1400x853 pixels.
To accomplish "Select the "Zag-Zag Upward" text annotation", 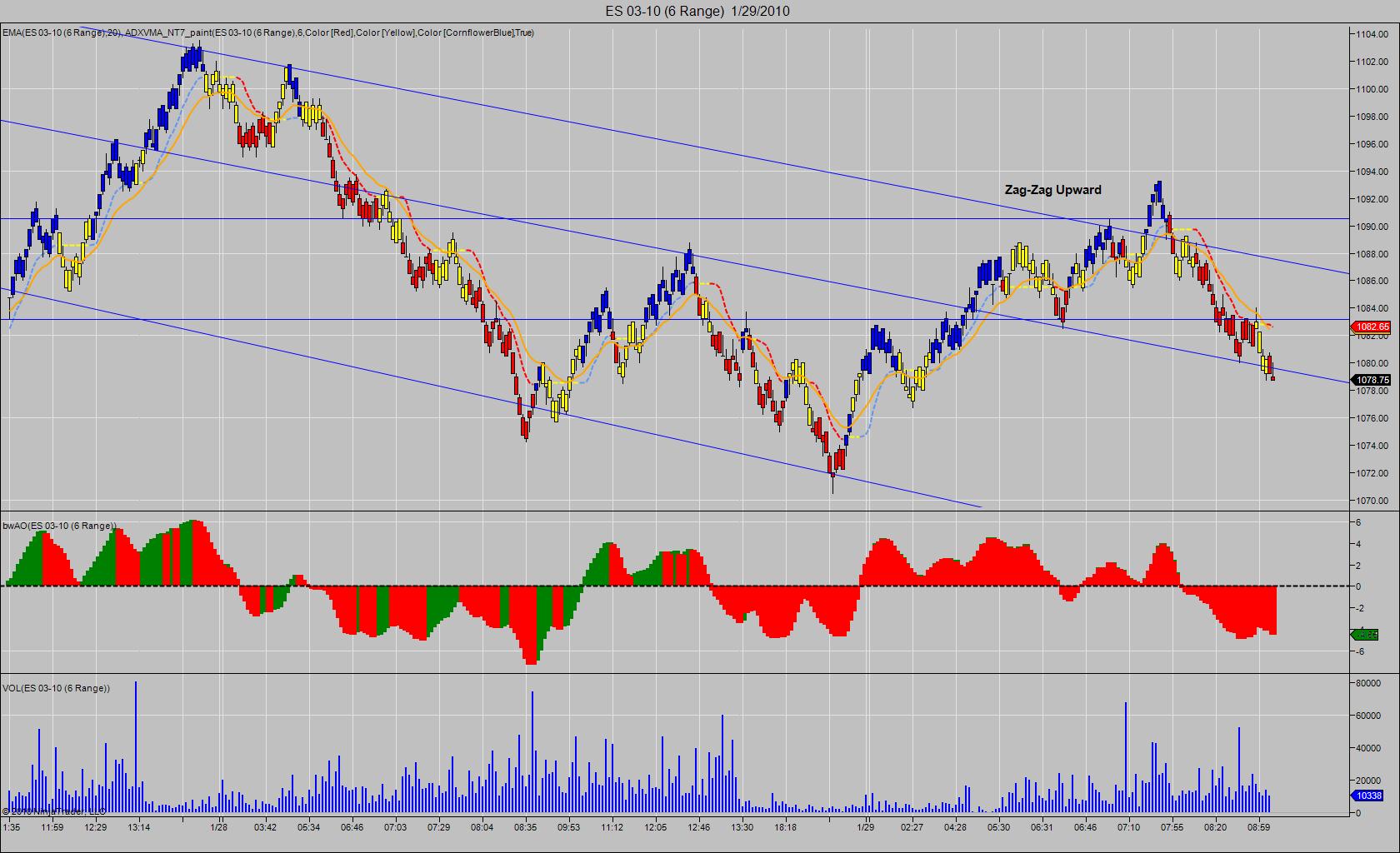I will point(1052,190).
